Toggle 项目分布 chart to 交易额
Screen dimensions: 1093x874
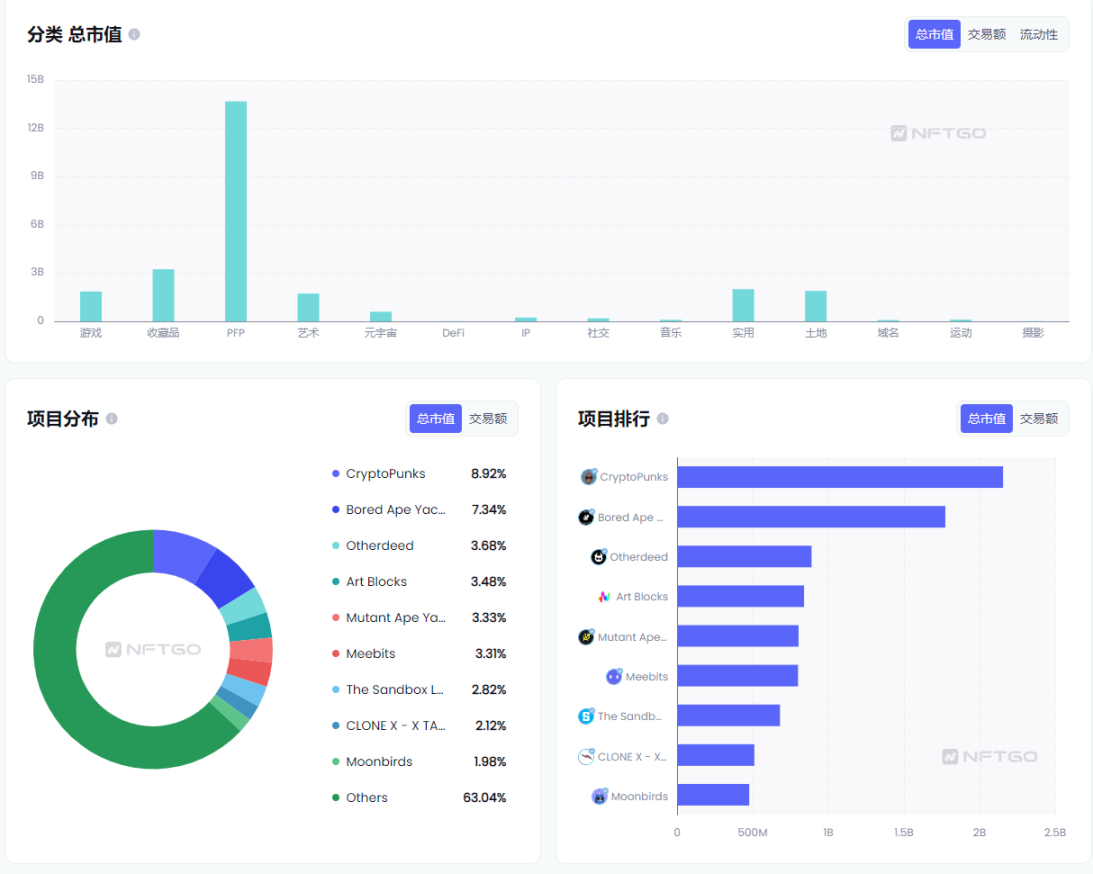pyautogui.click(x=488, y=419)
